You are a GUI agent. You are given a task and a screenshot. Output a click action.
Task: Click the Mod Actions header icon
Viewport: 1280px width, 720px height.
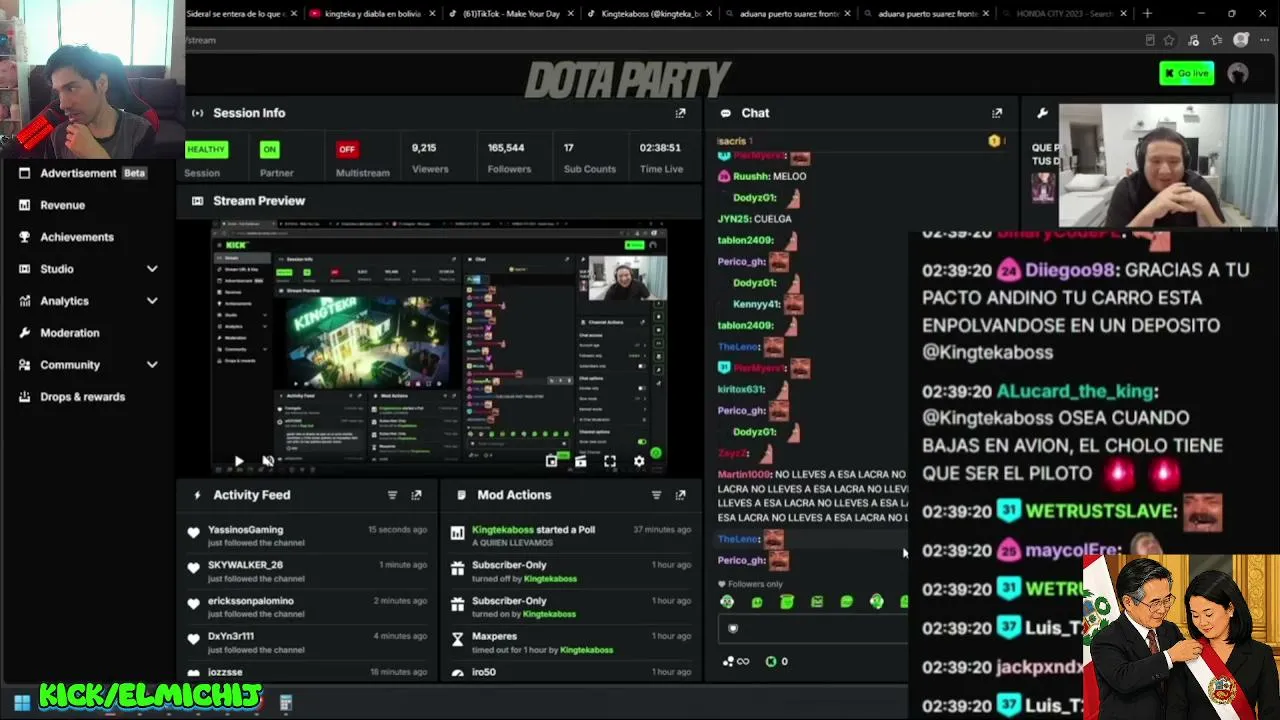[460, 495]
